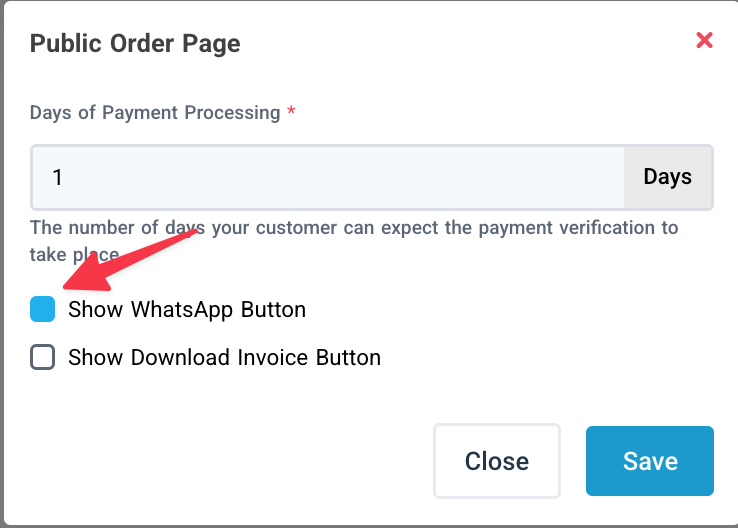The image size is (738, 528).
Task: Uncheck the Show WhatsApp Button checkbox
Action: coord(43,309)
